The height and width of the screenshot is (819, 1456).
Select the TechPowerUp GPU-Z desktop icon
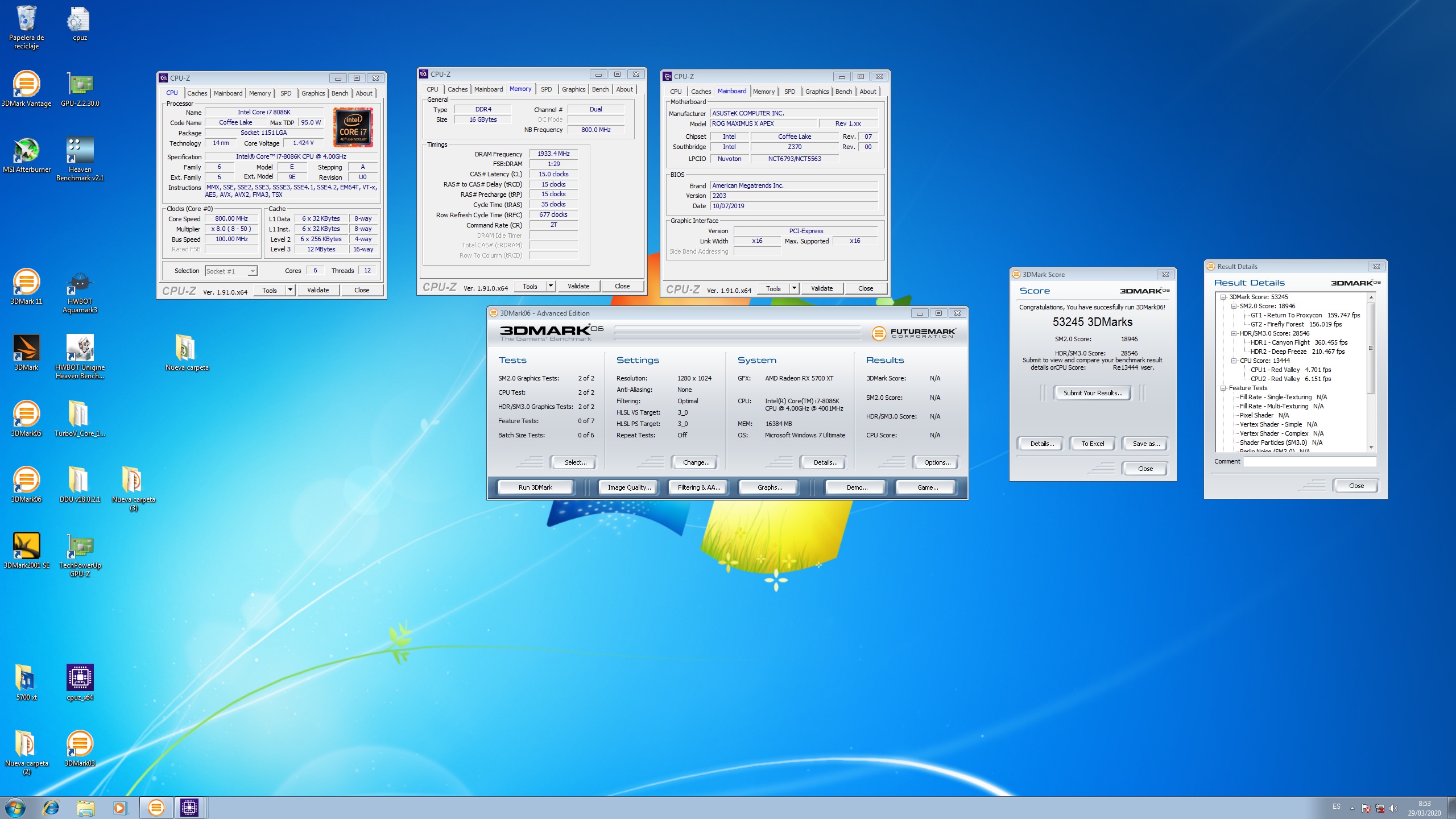pos(80,555)
